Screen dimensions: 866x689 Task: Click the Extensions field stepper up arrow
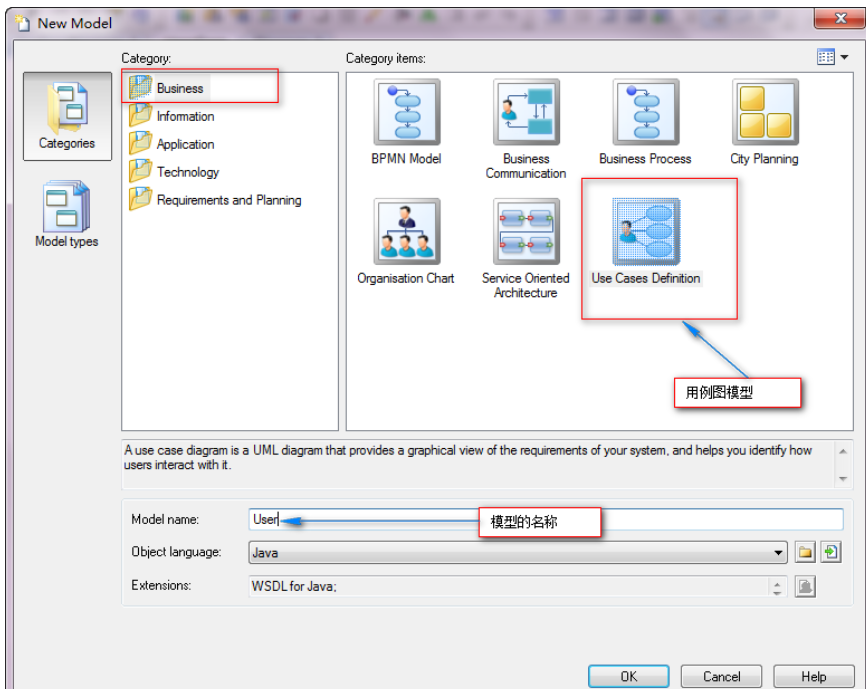777,582
